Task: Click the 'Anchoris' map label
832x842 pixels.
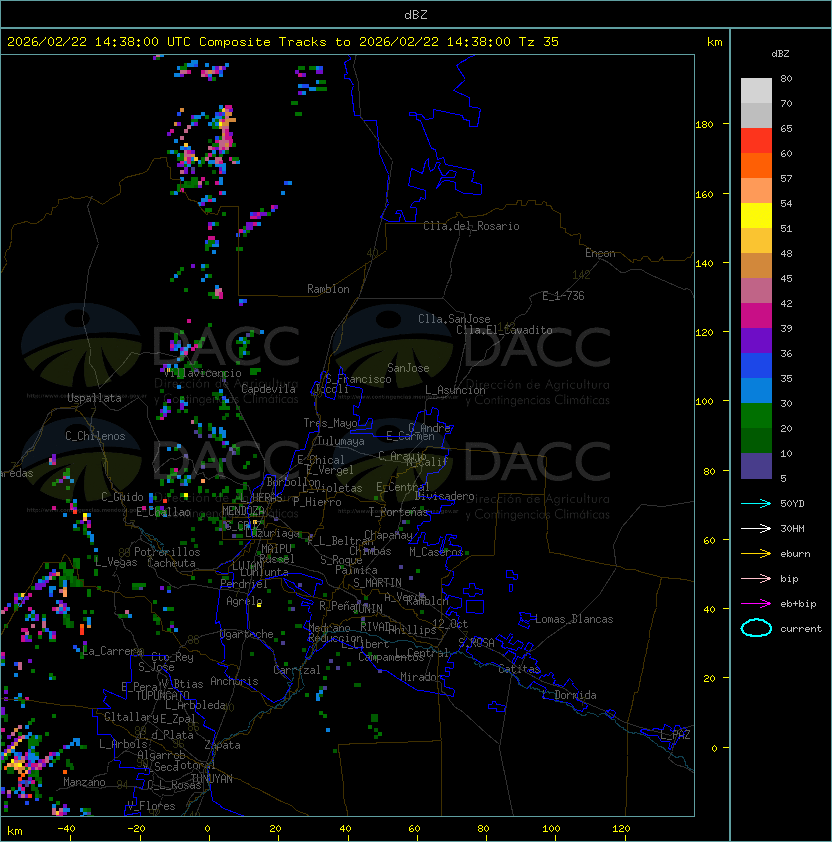Action: (234, 681)
